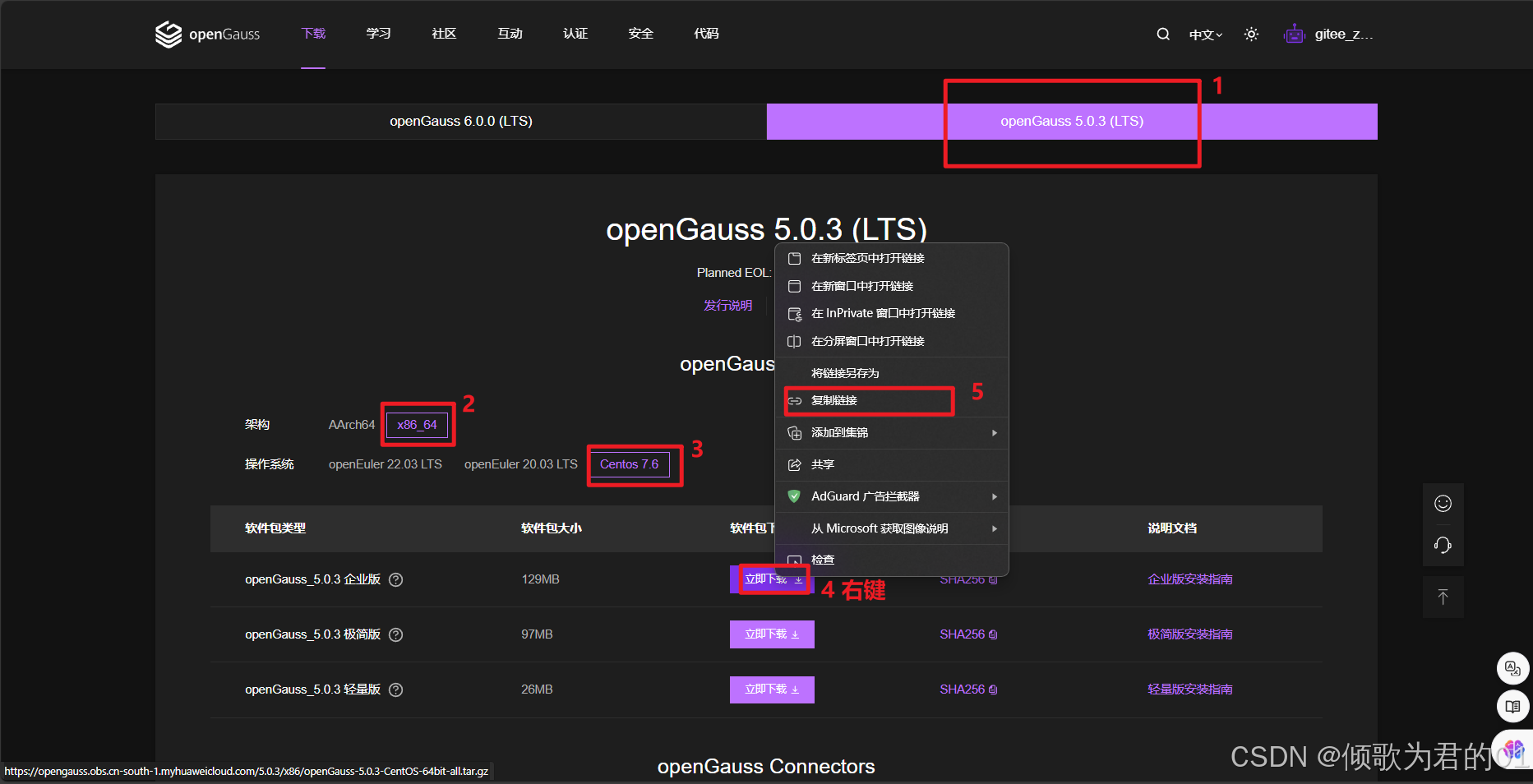This screenshot has height=784, width=1533.
Task: Expand the AdGuard 广告拦截器 submenu arrow
Action: click(995, 496)
